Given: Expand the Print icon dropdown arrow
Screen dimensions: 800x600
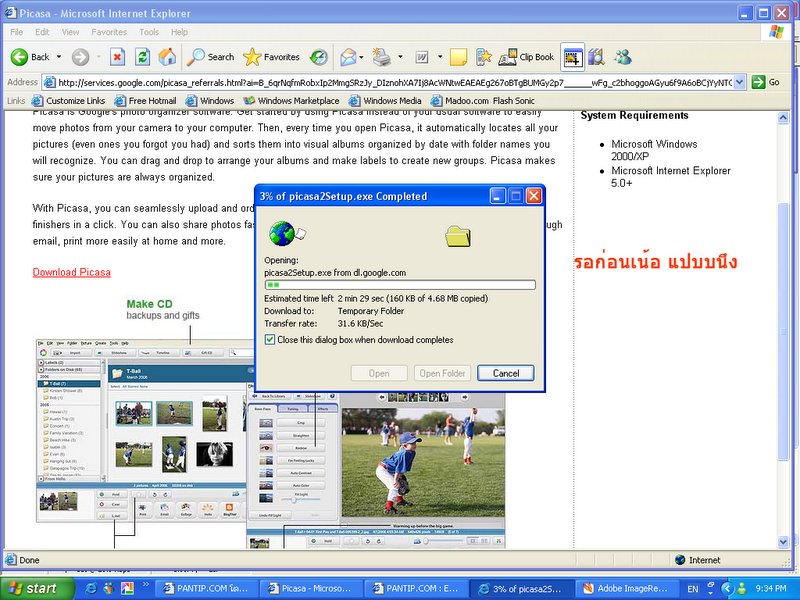Looking at the screenshot, I should coord(400,57).
